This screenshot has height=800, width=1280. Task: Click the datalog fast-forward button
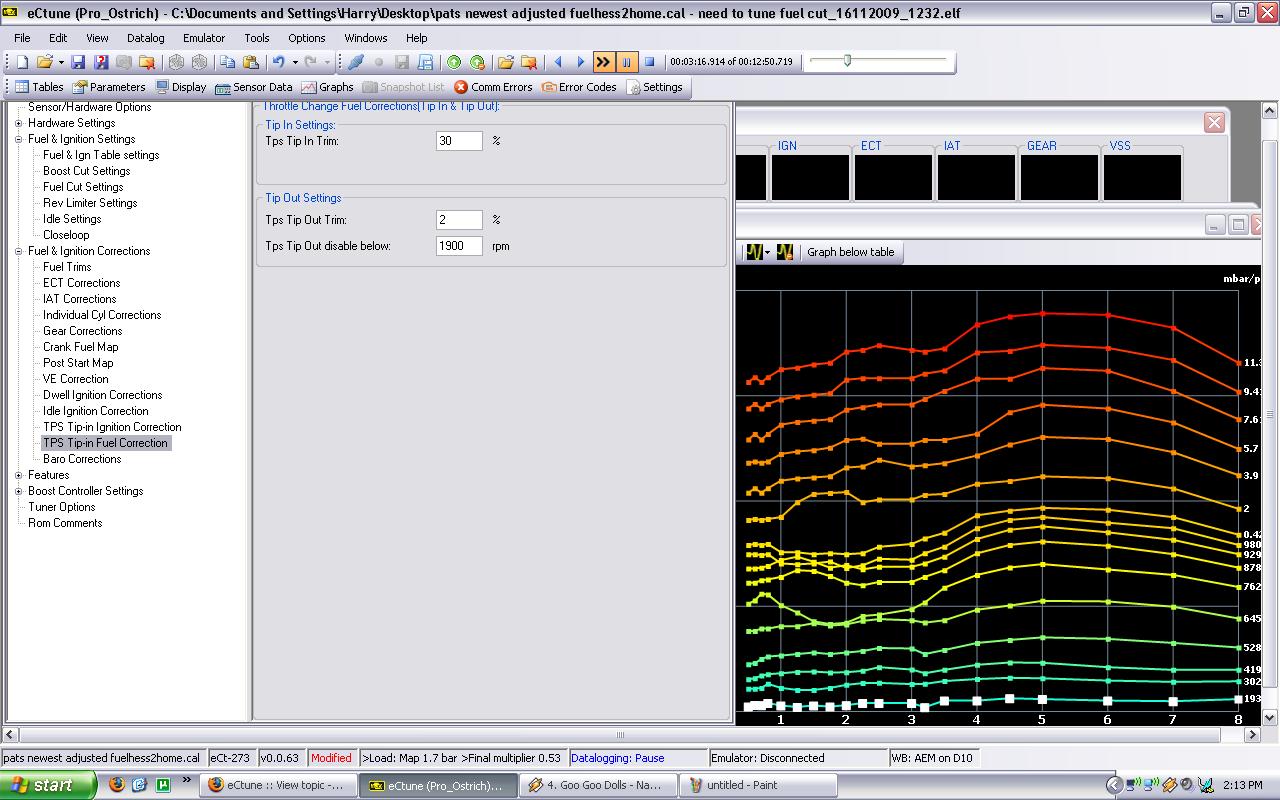click(x=604, y=62)
